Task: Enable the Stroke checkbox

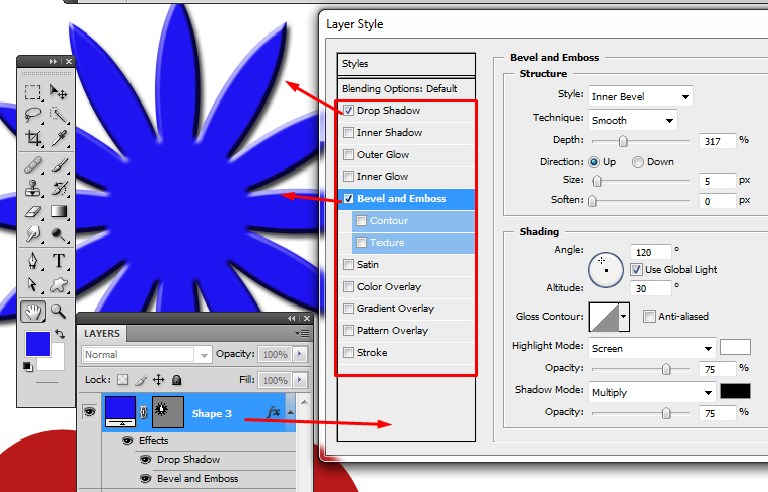Action: pyautogui.click(x=348, y=352)
